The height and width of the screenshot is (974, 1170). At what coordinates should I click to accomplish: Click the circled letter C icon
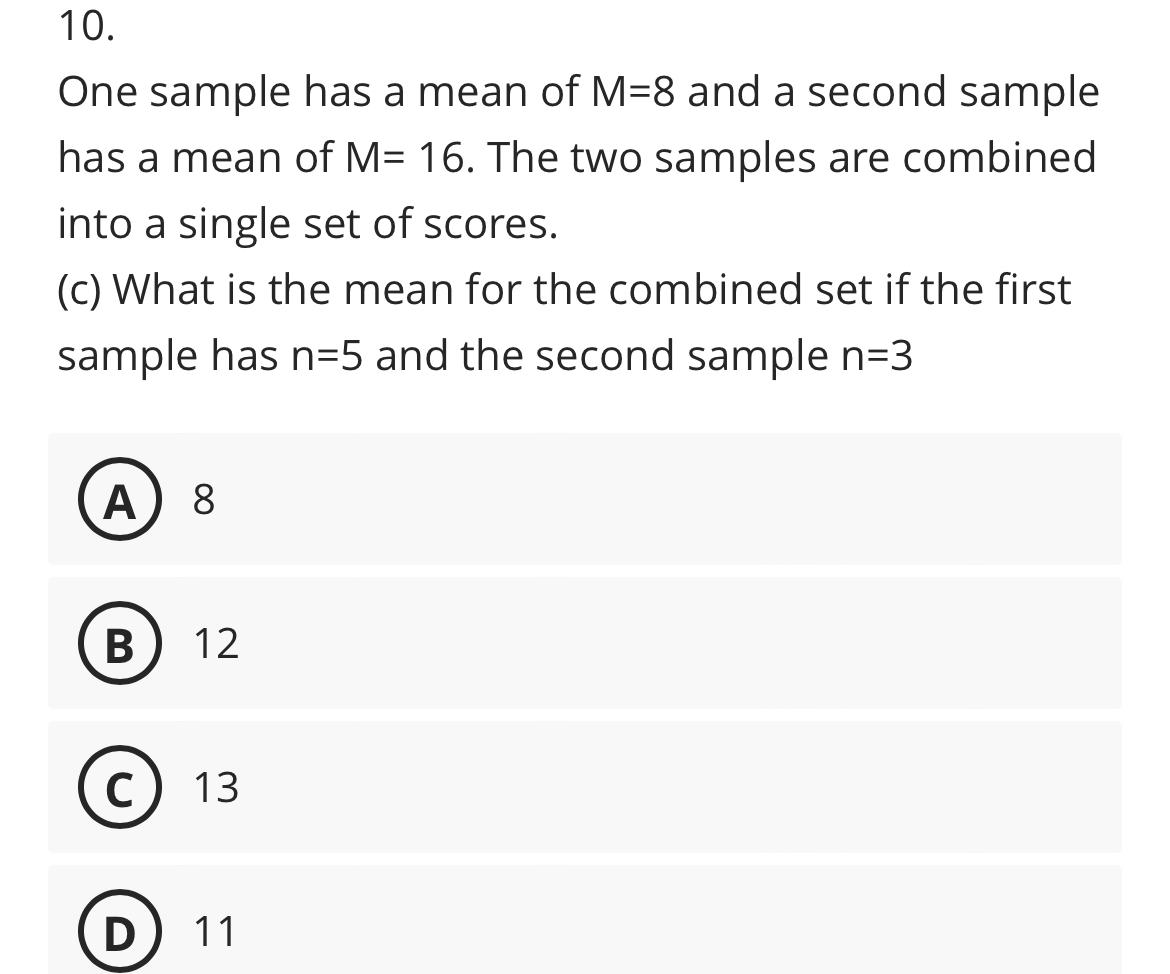click(x=117, y=788)
